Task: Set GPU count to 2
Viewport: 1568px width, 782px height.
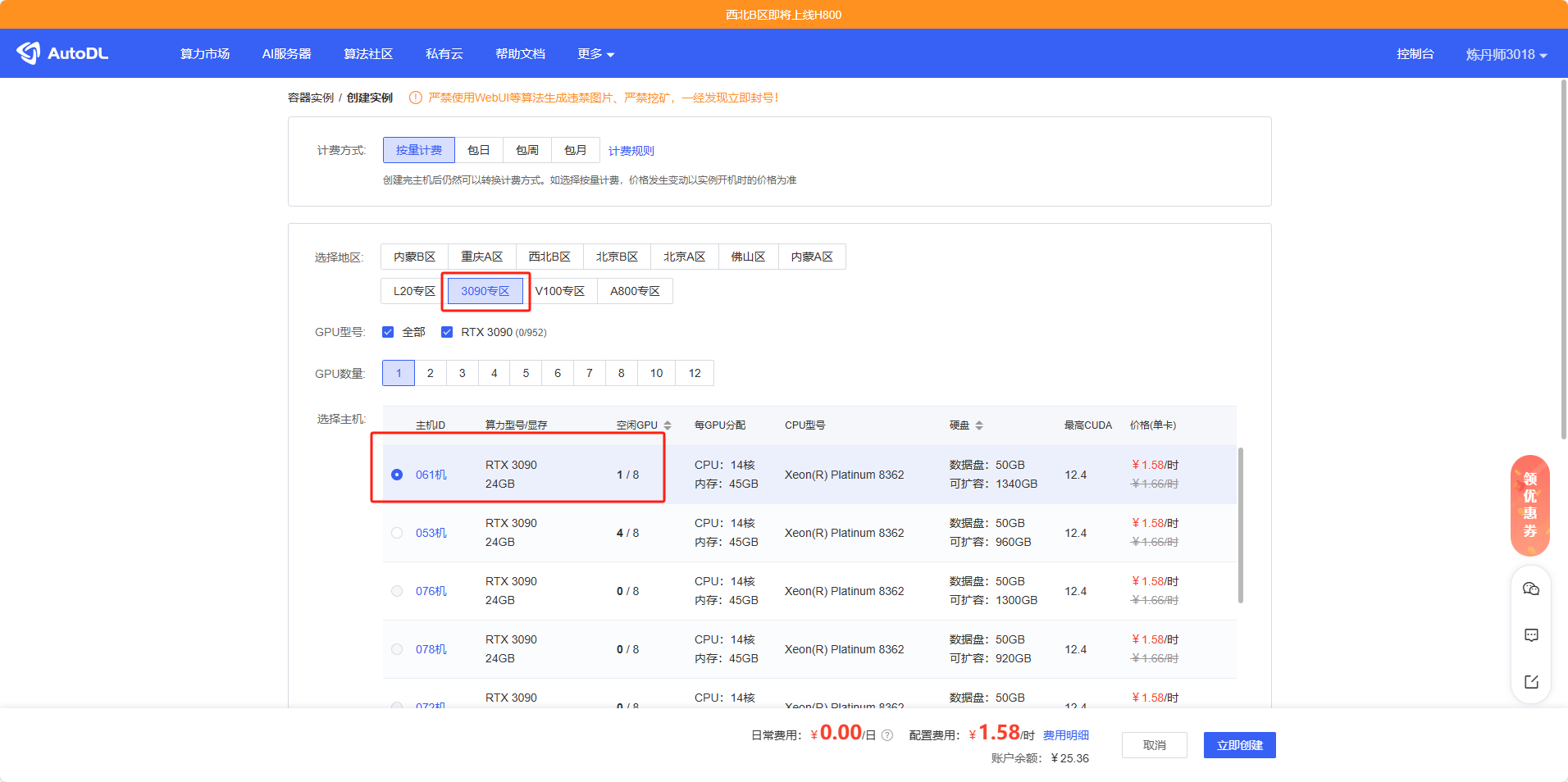Action: 431,373
